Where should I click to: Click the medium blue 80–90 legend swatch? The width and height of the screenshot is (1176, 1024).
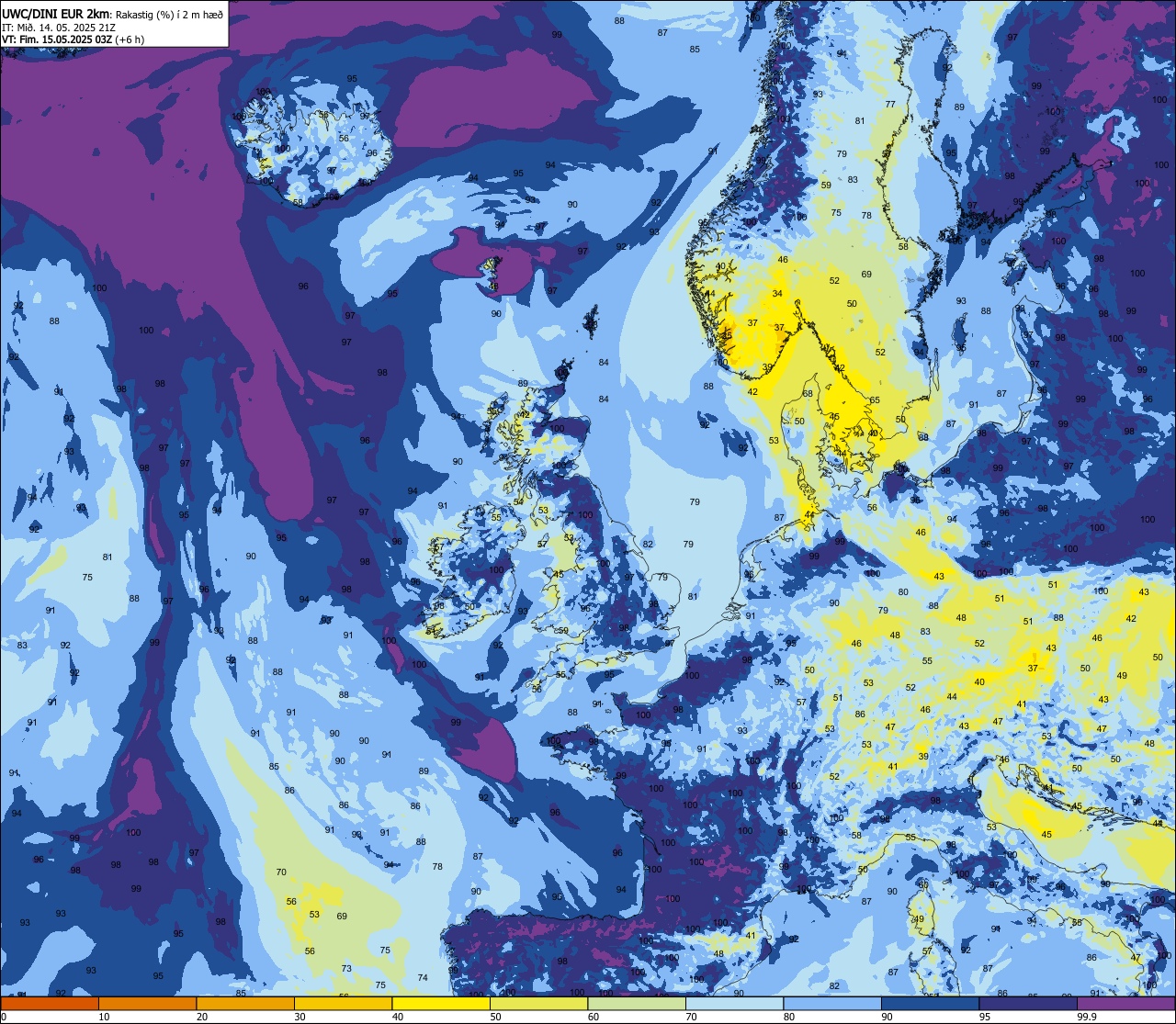[832, 1003]
